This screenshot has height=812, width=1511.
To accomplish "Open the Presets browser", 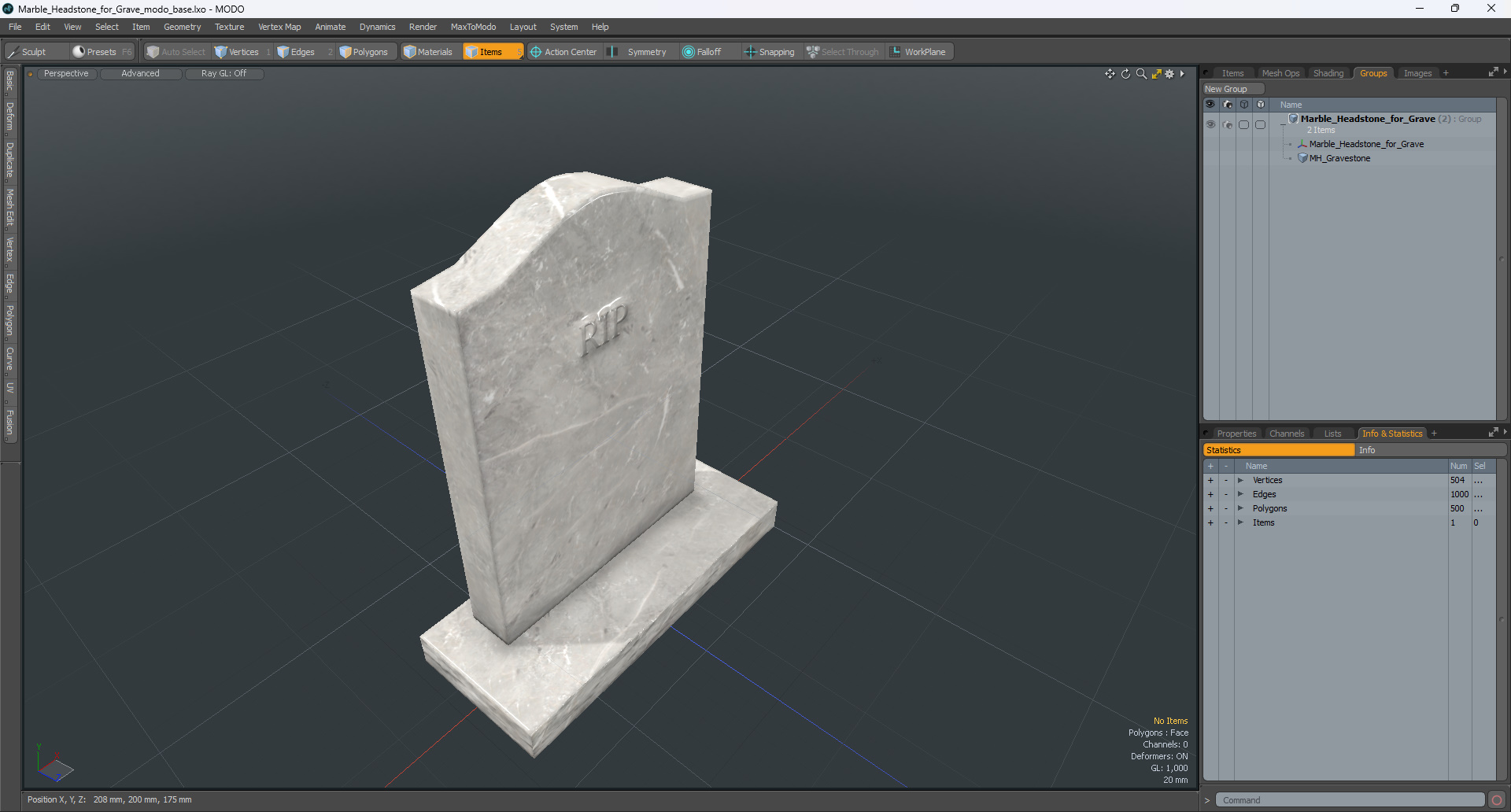I will (102, 52).
